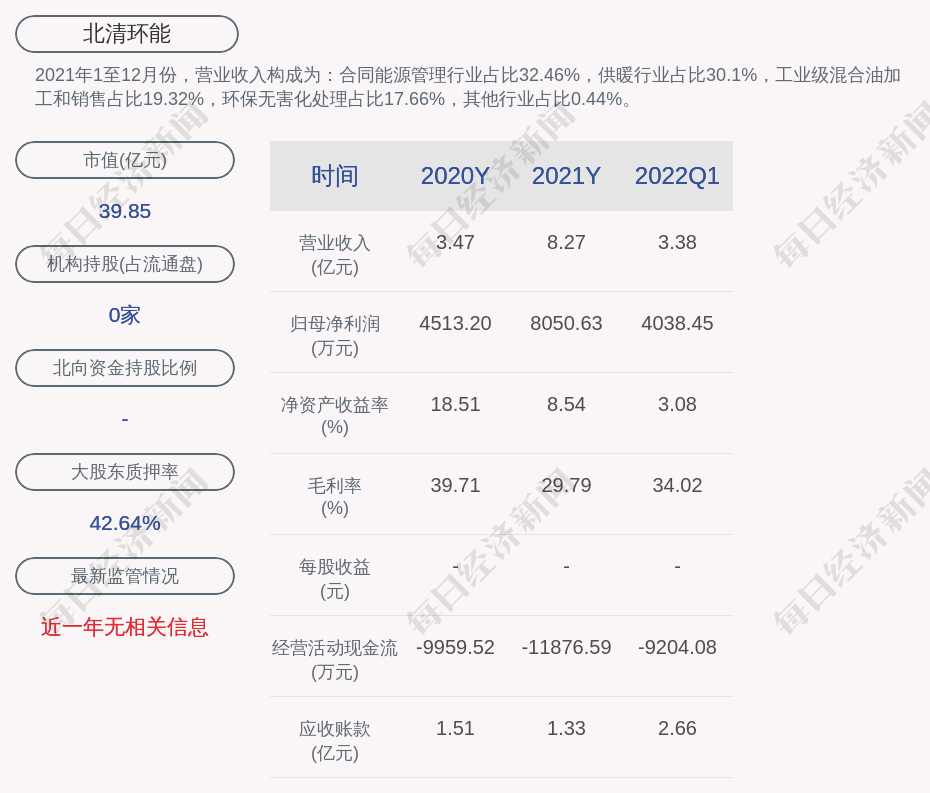
Task: Open the 最新监管情况 pill
Action: [125, 576]
